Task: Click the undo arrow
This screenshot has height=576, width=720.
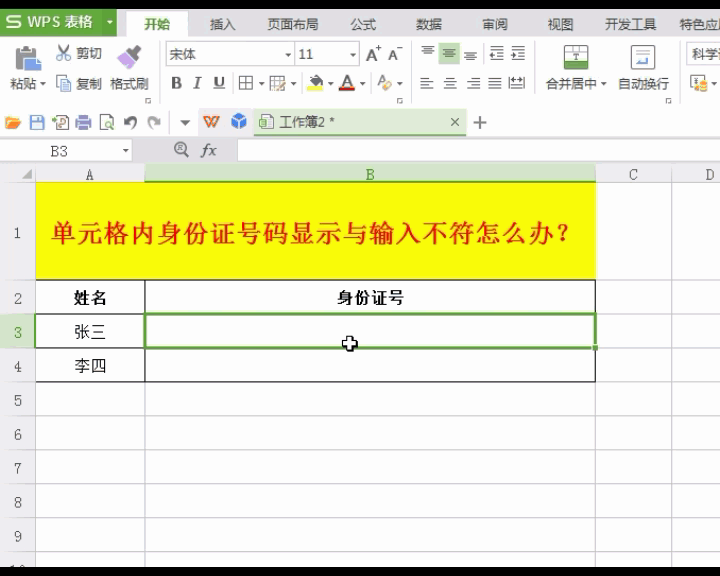Action: pos(130,123)
